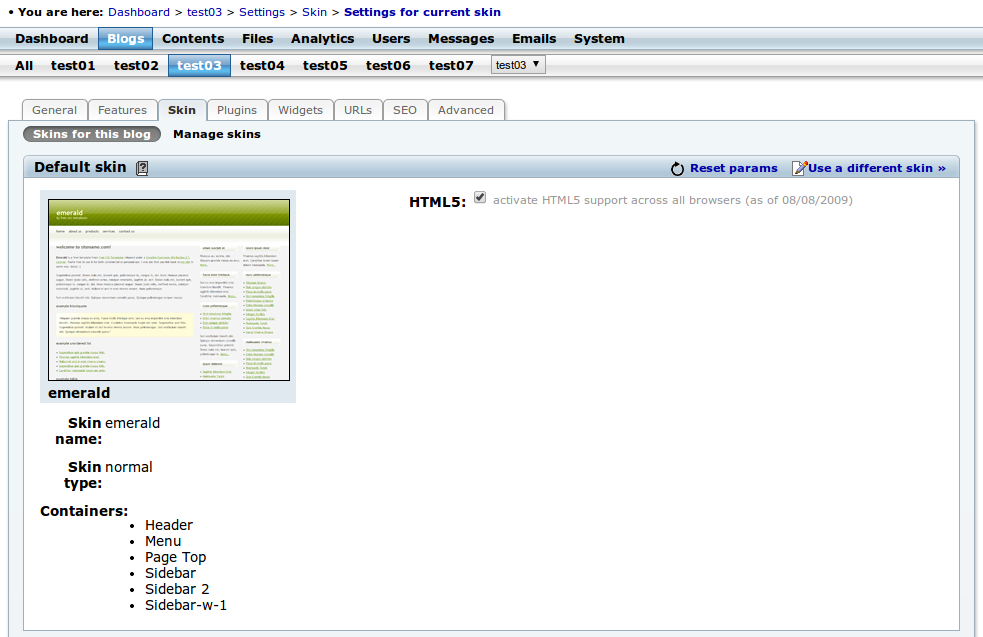The height and width of the screenshot is (637, 983).
Task: Go to the Analytics menu
Action: pos(323,39)
